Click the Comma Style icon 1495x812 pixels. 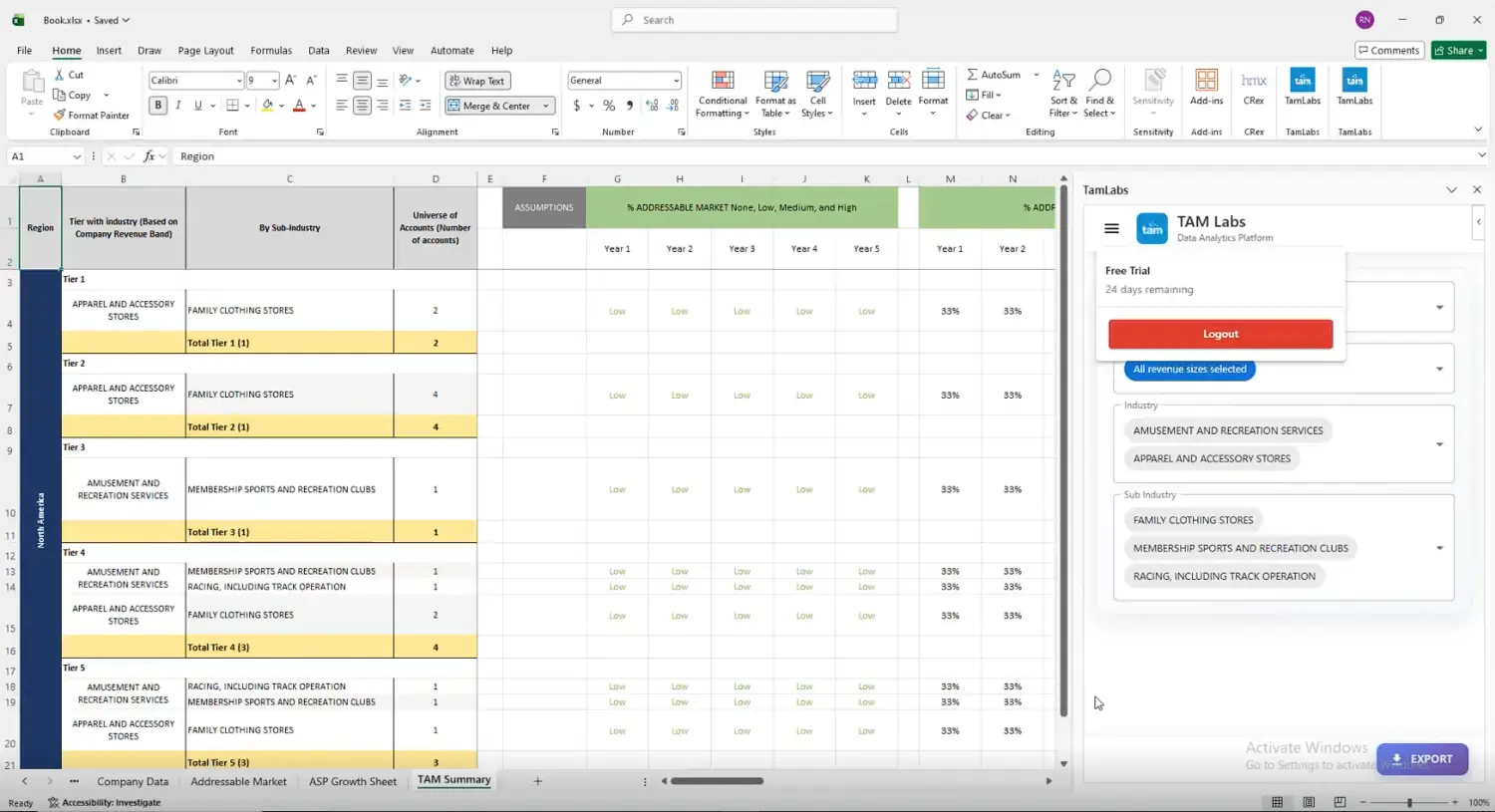pyautogui.click(x=630, y=106)
